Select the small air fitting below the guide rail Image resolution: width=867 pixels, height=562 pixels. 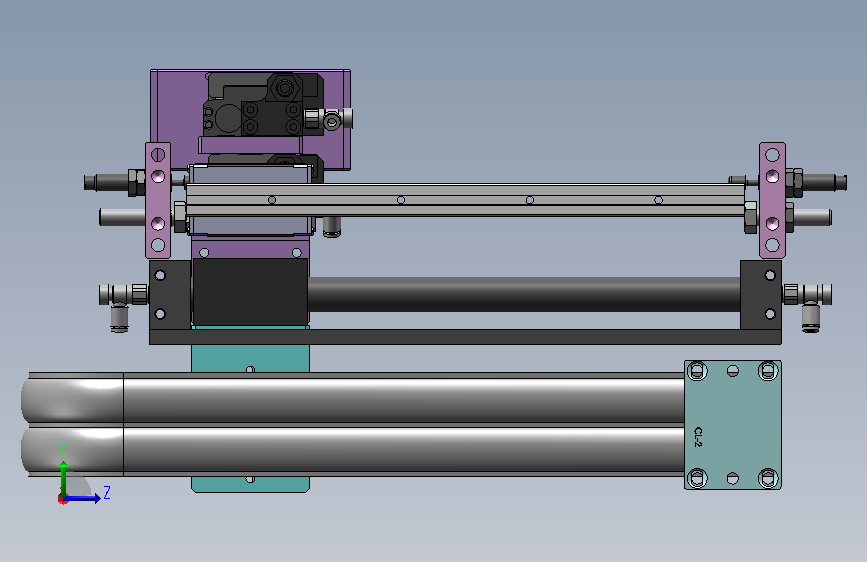331,227
